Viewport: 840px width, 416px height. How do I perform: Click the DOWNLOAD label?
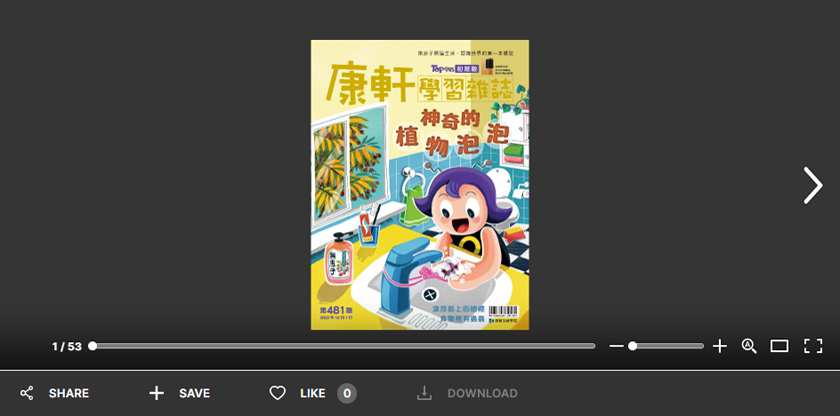pos(483,394)
